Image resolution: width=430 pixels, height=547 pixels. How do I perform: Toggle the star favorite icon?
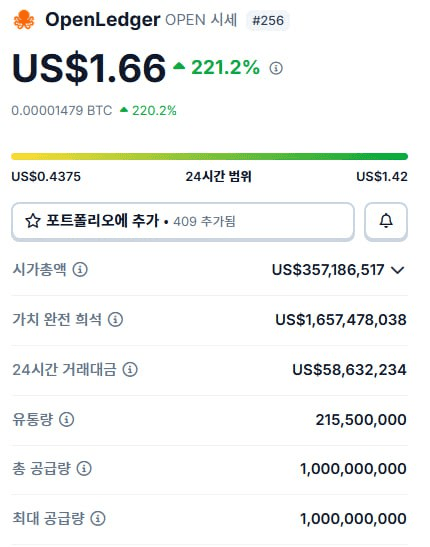(x=33, y=221)
